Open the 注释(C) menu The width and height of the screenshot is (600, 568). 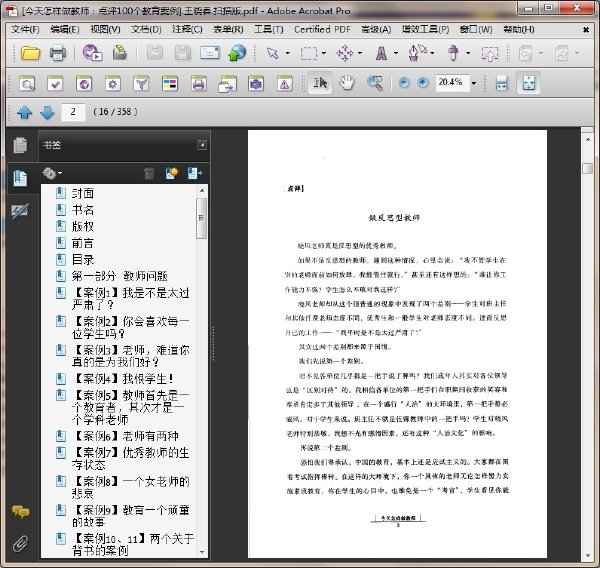[187, 29]
